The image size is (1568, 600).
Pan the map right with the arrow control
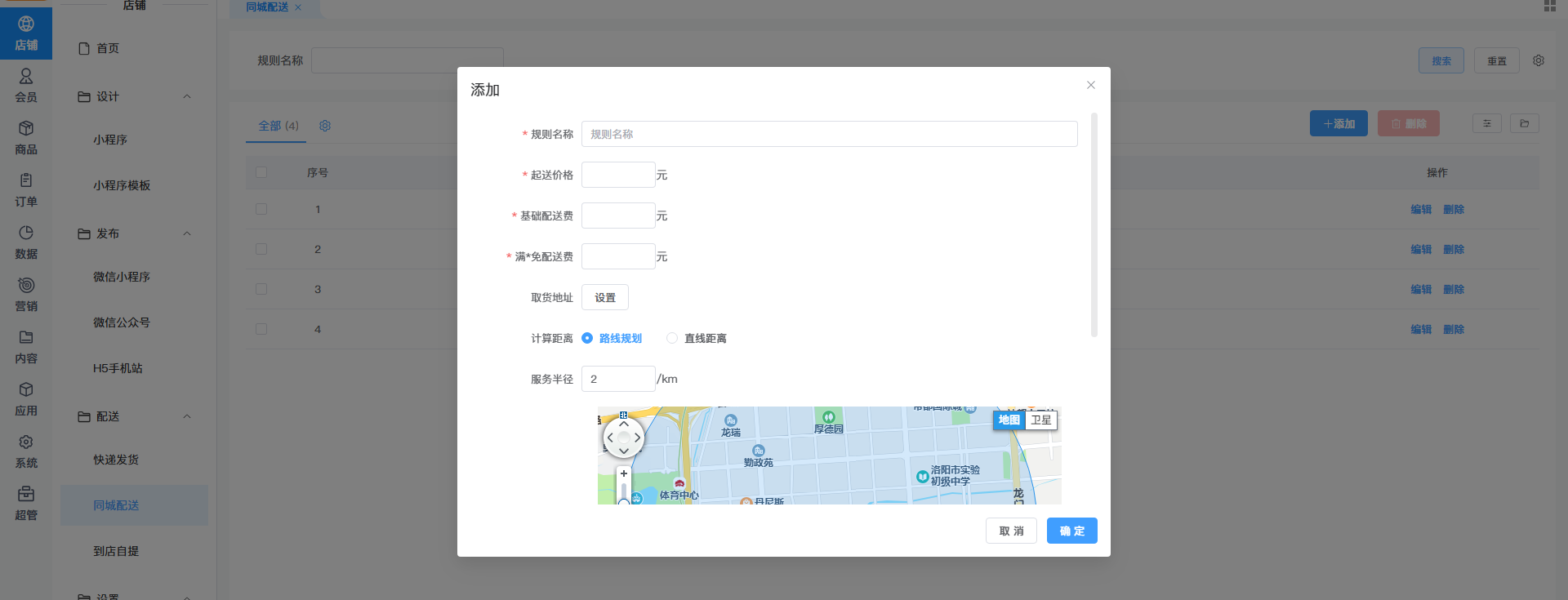638,438
